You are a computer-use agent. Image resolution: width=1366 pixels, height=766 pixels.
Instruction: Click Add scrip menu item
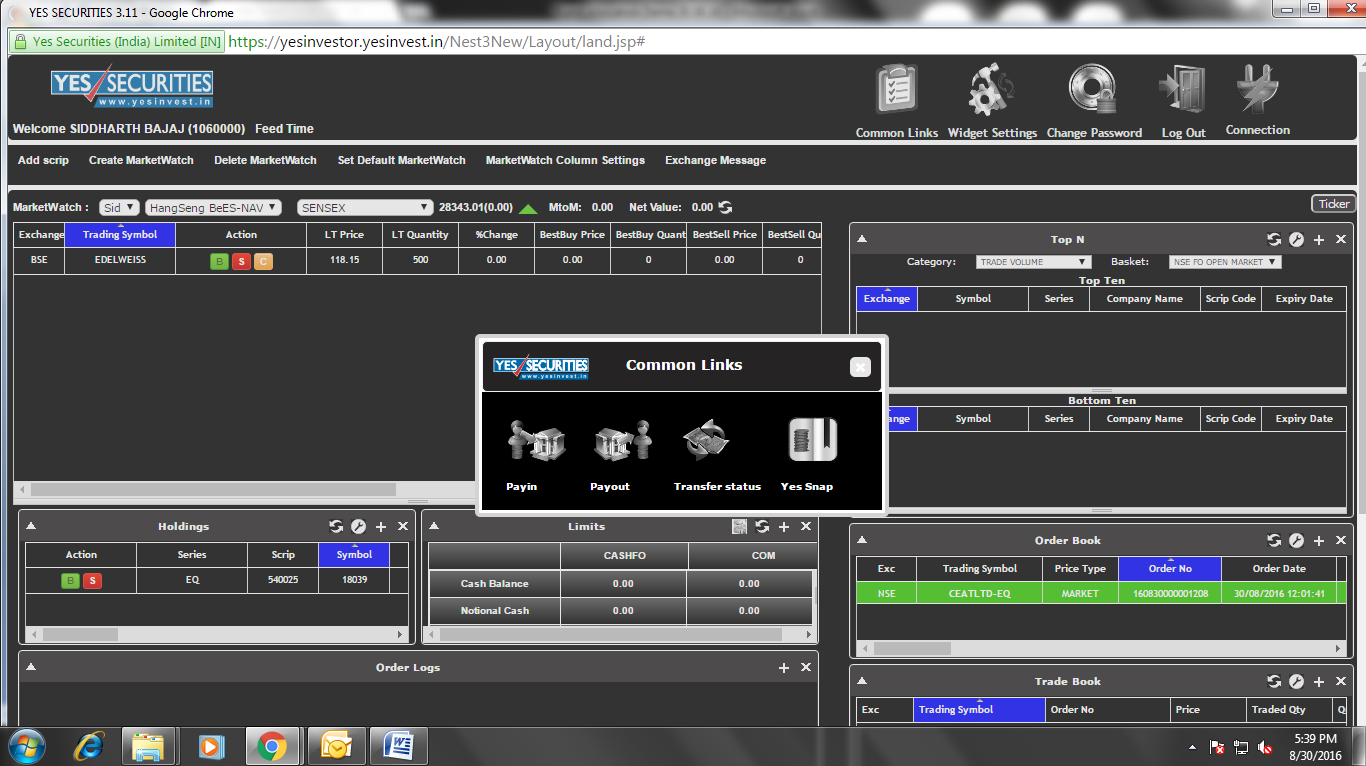[x=43, y=160]
